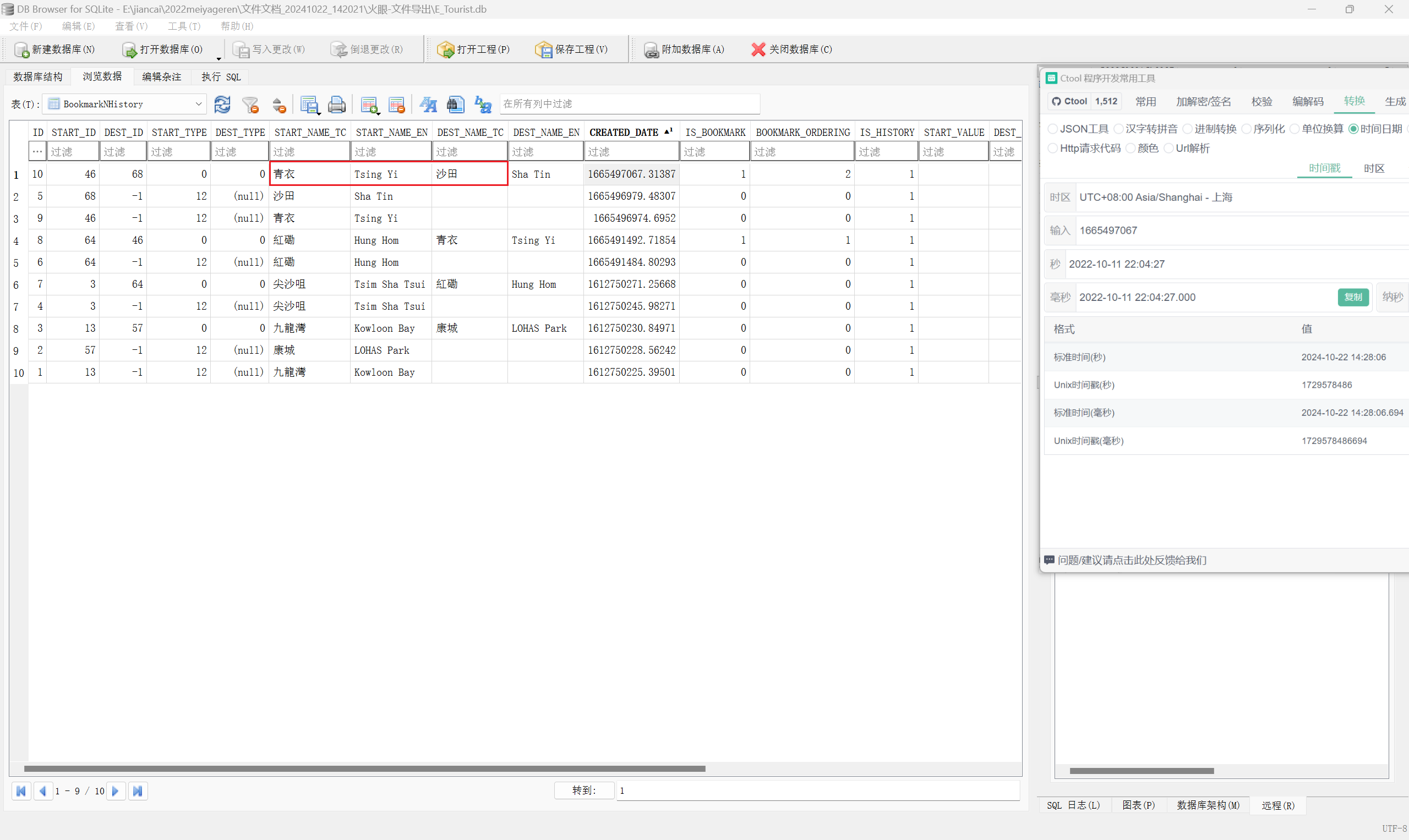1409x840 pixels.
Task: Click the IS_BOOKMARK column header
Action: coord(715,133)
